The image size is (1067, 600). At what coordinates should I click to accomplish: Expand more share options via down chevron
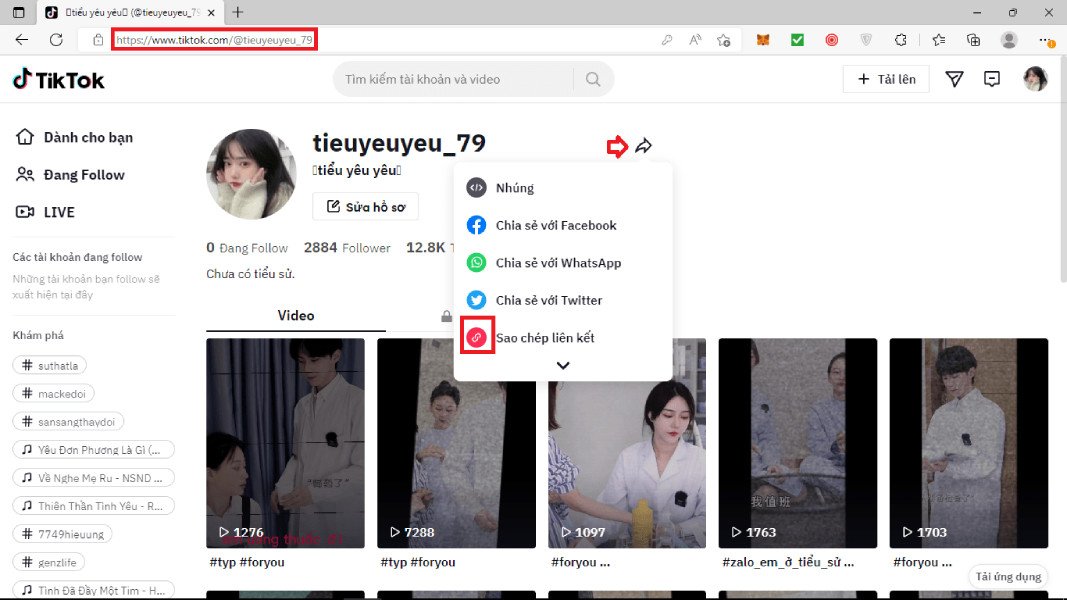pyautogui.click(x=563, y=366)
